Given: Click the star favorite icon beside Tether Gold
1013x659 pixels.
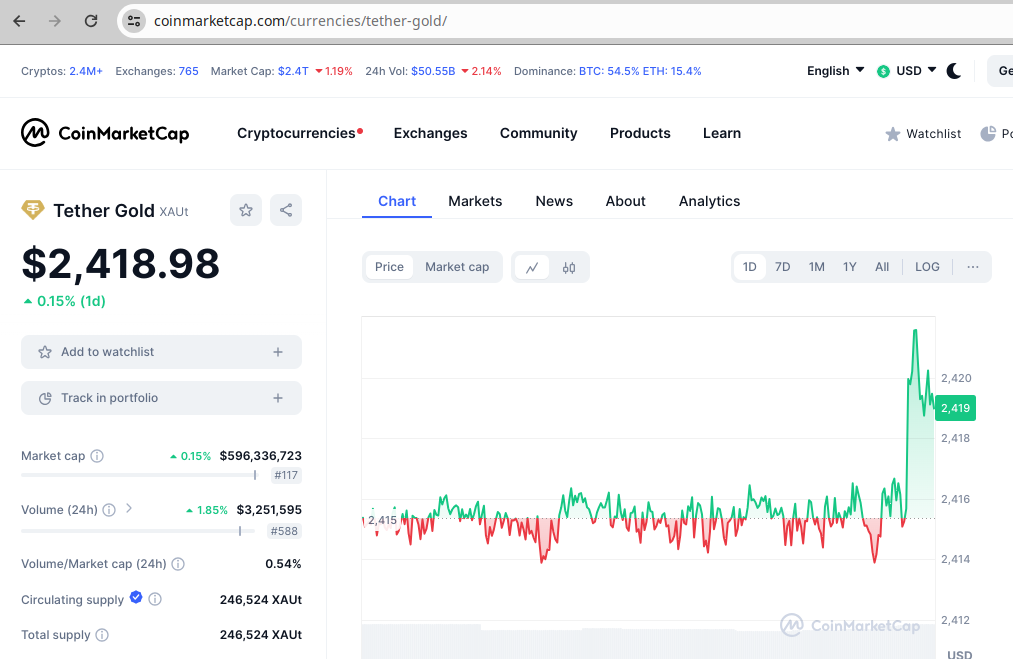Looking at the screenshot, I should 246,210.
